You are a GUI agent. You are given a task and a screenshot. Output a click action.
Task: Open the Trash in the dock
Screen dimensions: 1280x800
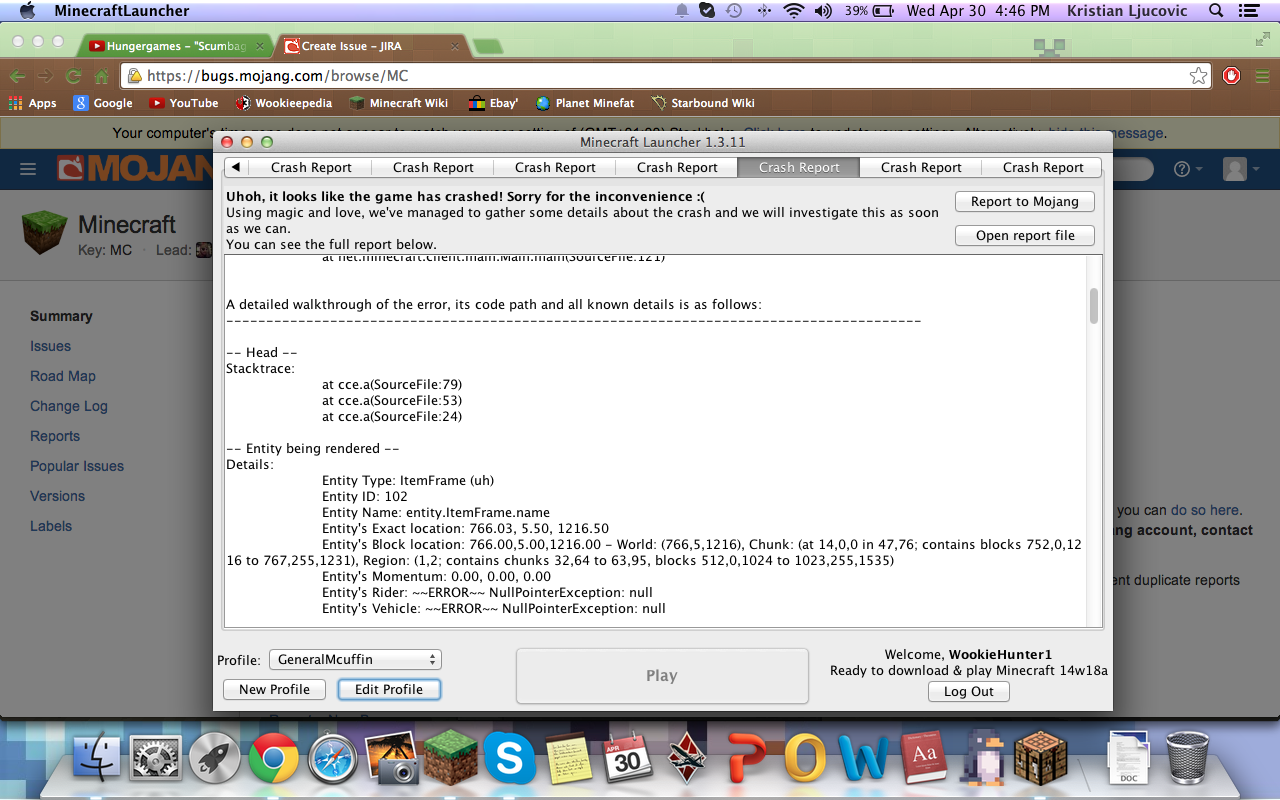pos(1187,757)
